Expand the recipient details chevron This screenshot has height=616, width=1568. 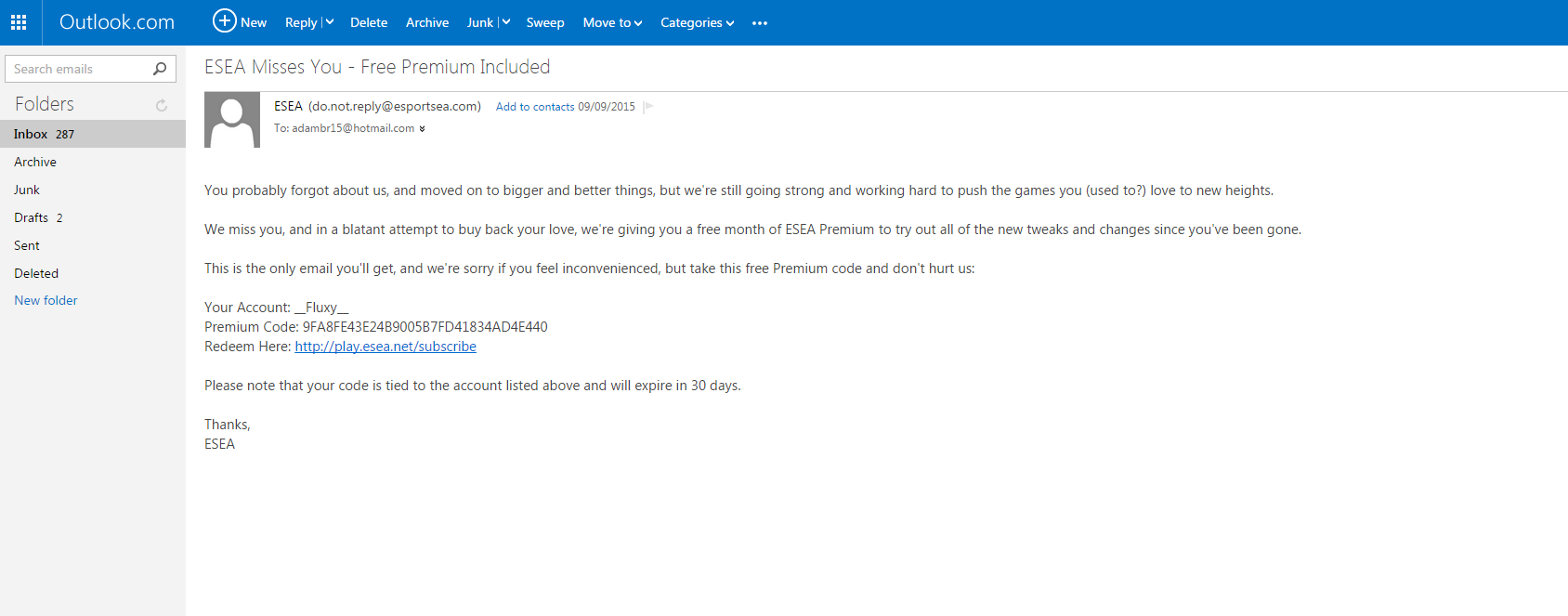point(422,129)
